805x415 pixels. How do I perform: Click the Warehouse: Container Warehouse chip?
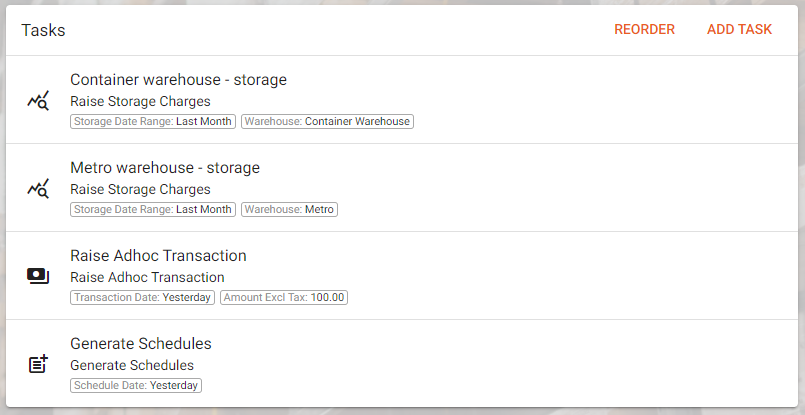point(327,122)
